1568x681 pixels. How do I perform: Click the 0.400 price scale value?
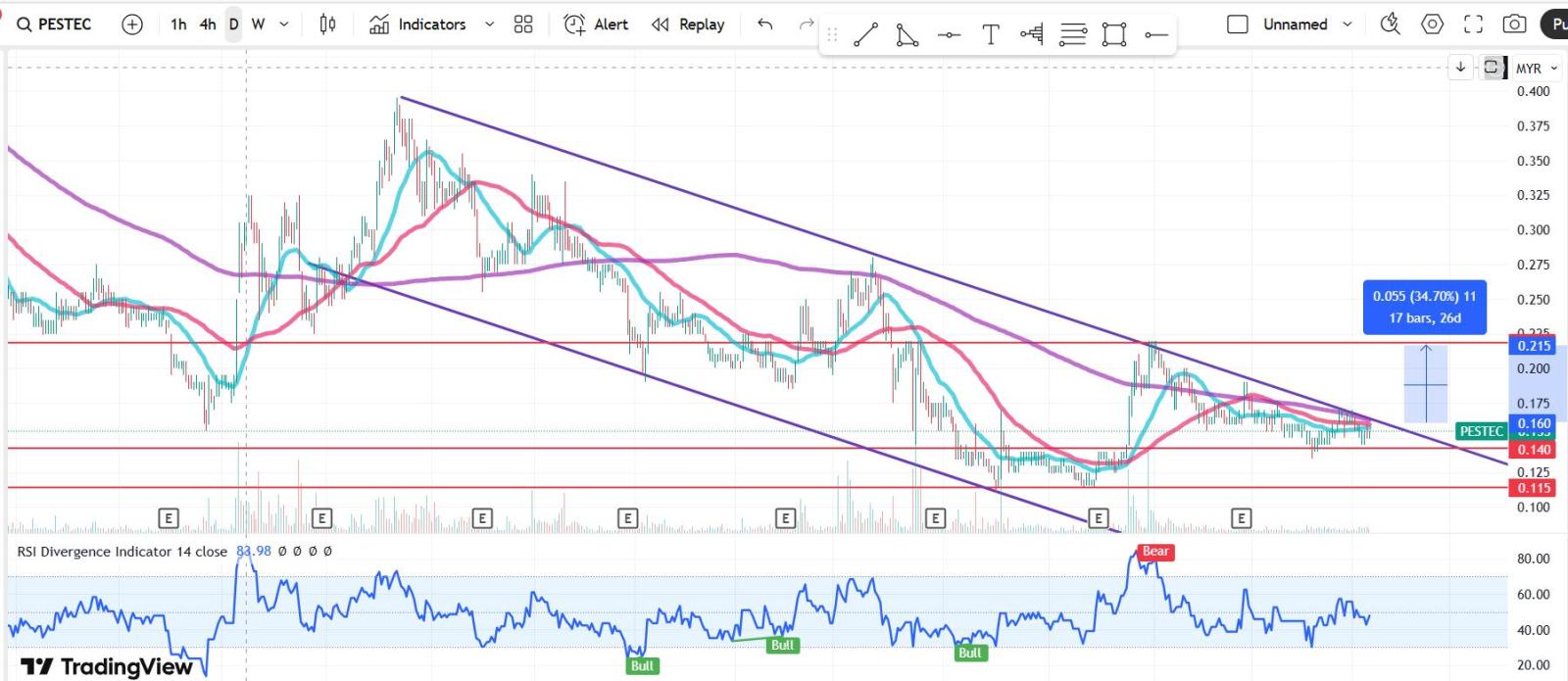[1534, 91]
